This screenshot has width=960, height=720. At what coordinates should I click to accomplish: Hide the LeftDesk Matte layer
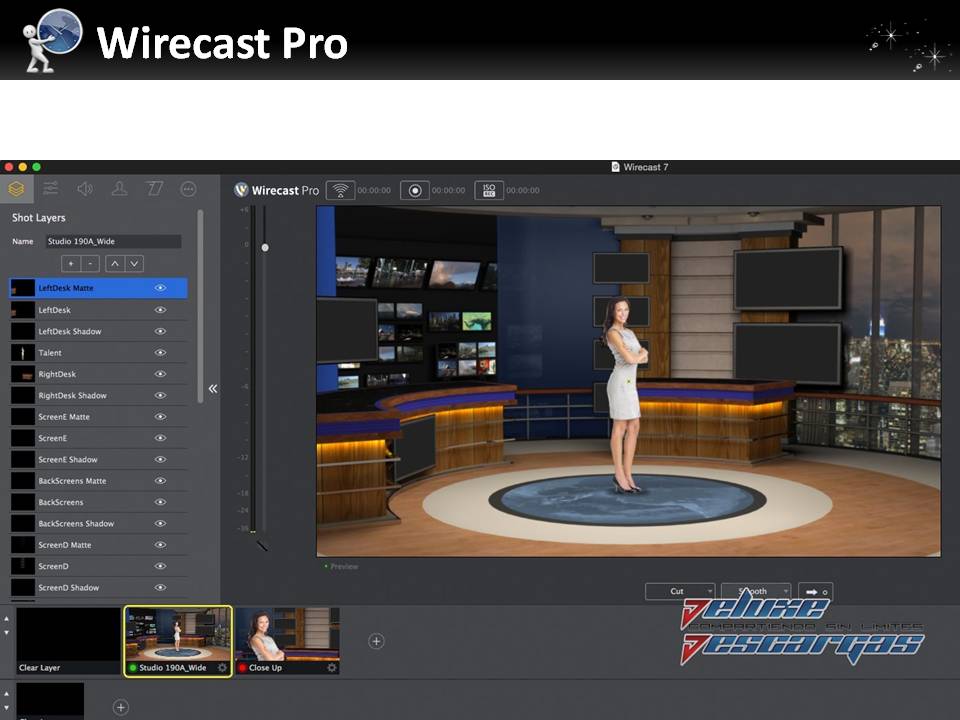[x=160, y=288]
